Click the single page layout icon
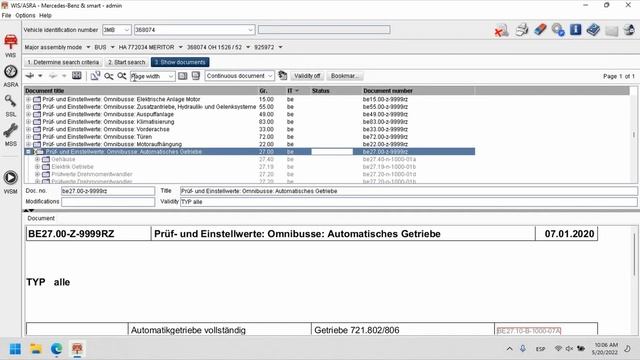The width and height of the screenshot is (640, 360). 182,76
